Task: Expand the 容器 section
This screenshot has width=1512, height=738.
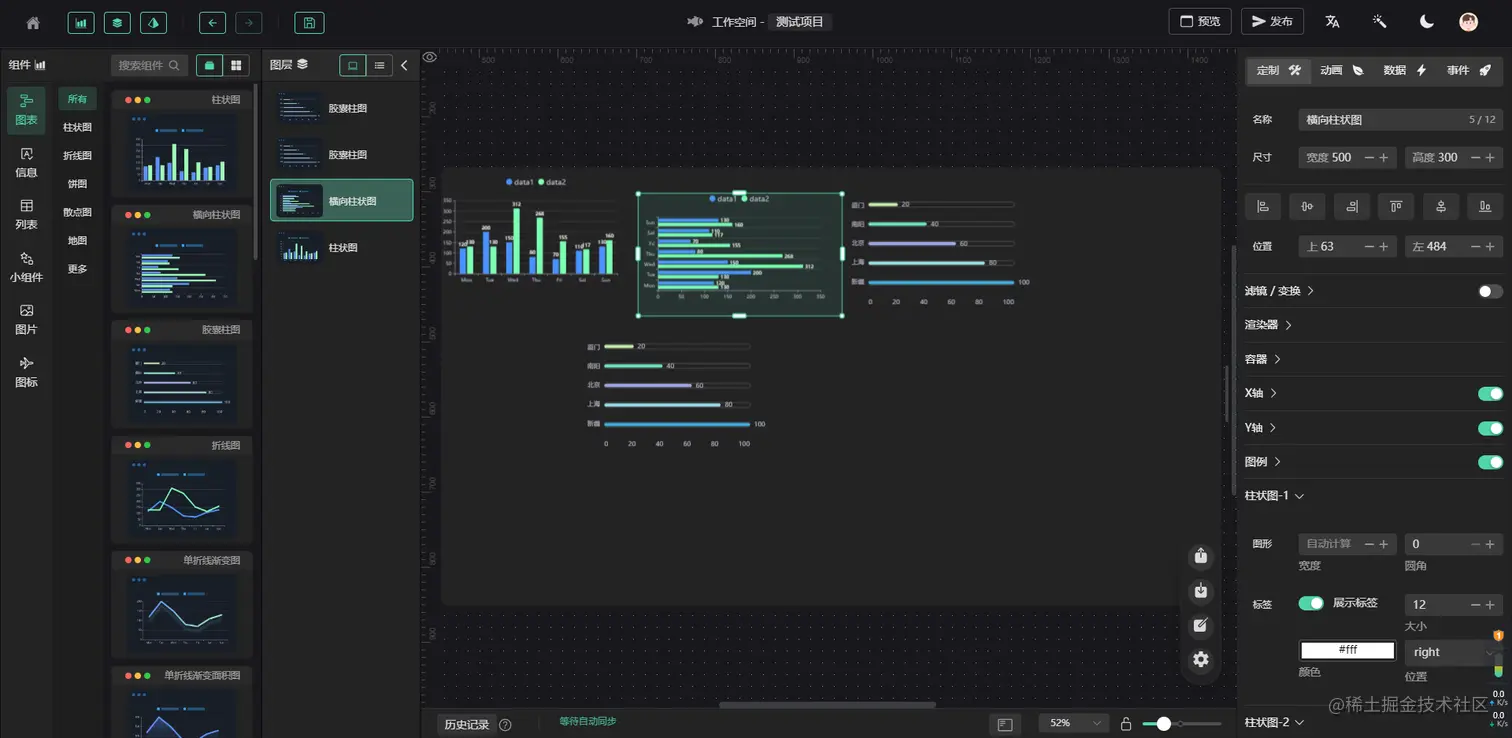Action: pyautogui.click(x=1262, y=359)
